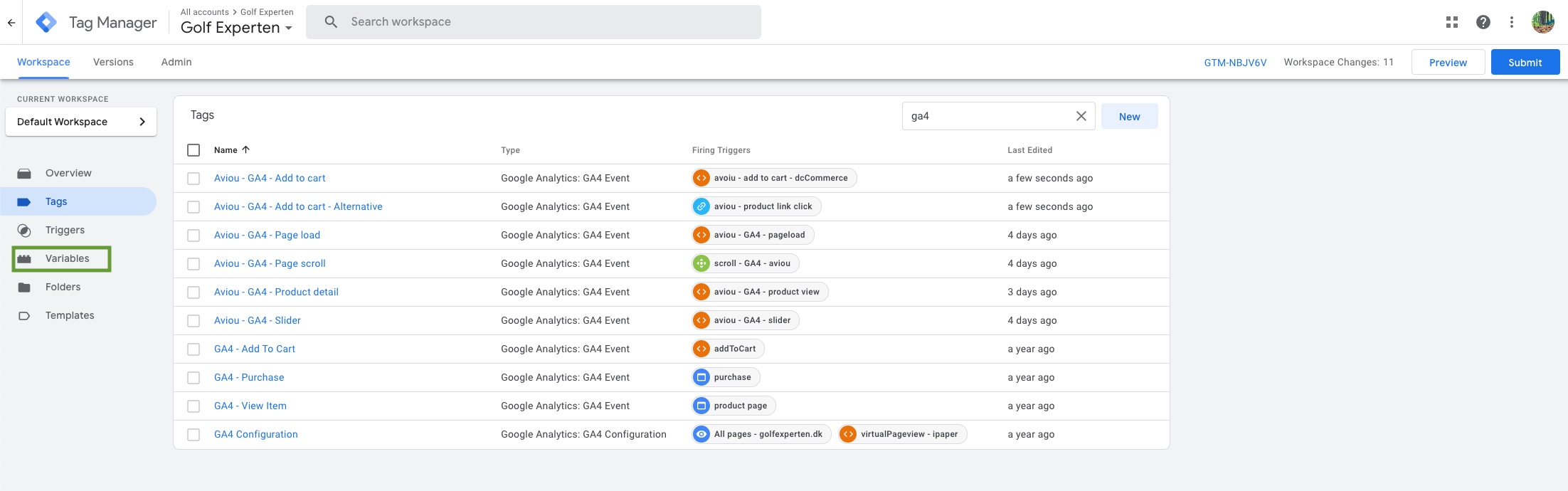Click the Name sort arrow icon
The height and width of the screenshot is (491, 1568).
(246, 149)
